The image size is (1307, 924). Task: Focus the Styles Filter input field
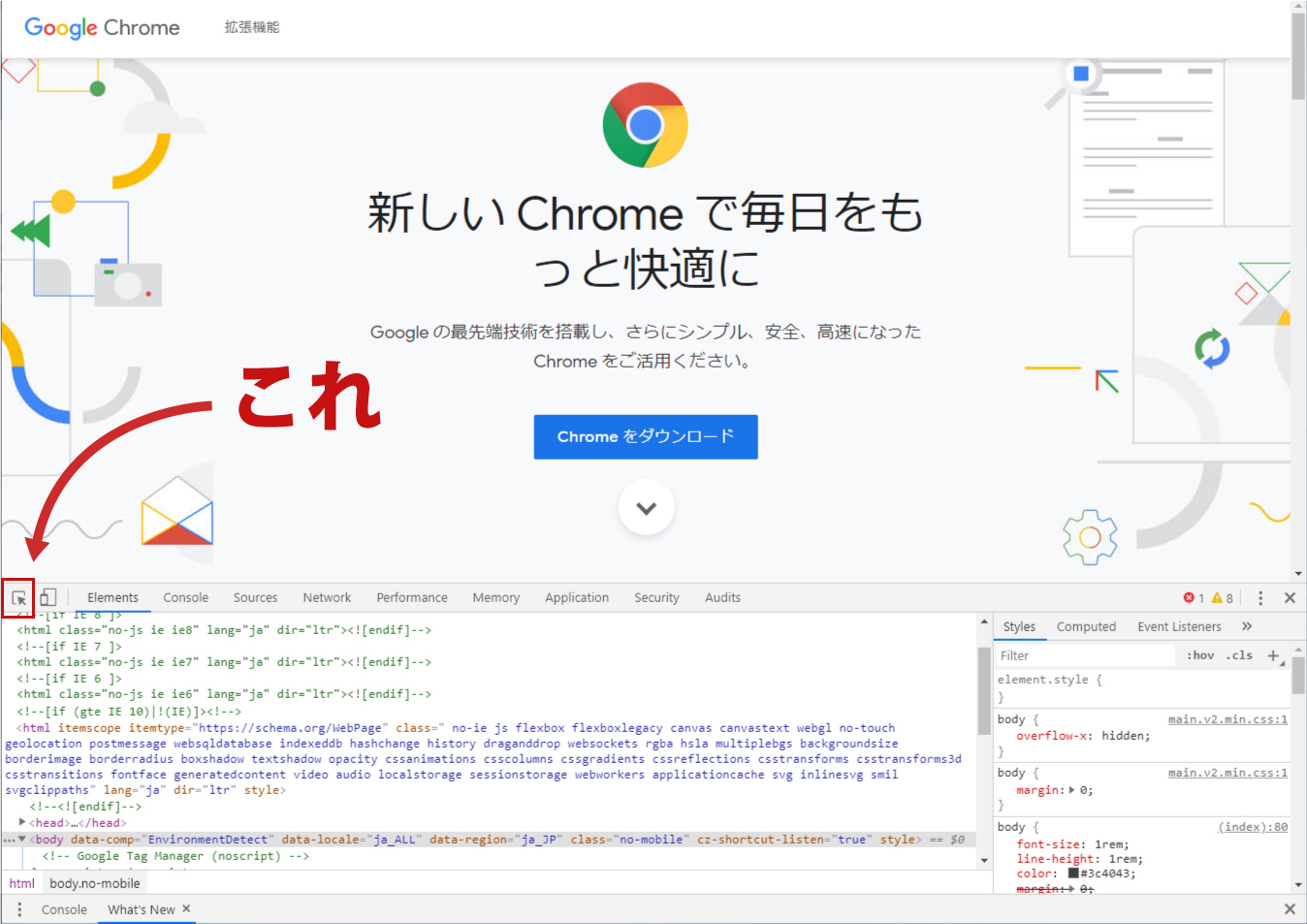click(x=1086, y=656)
